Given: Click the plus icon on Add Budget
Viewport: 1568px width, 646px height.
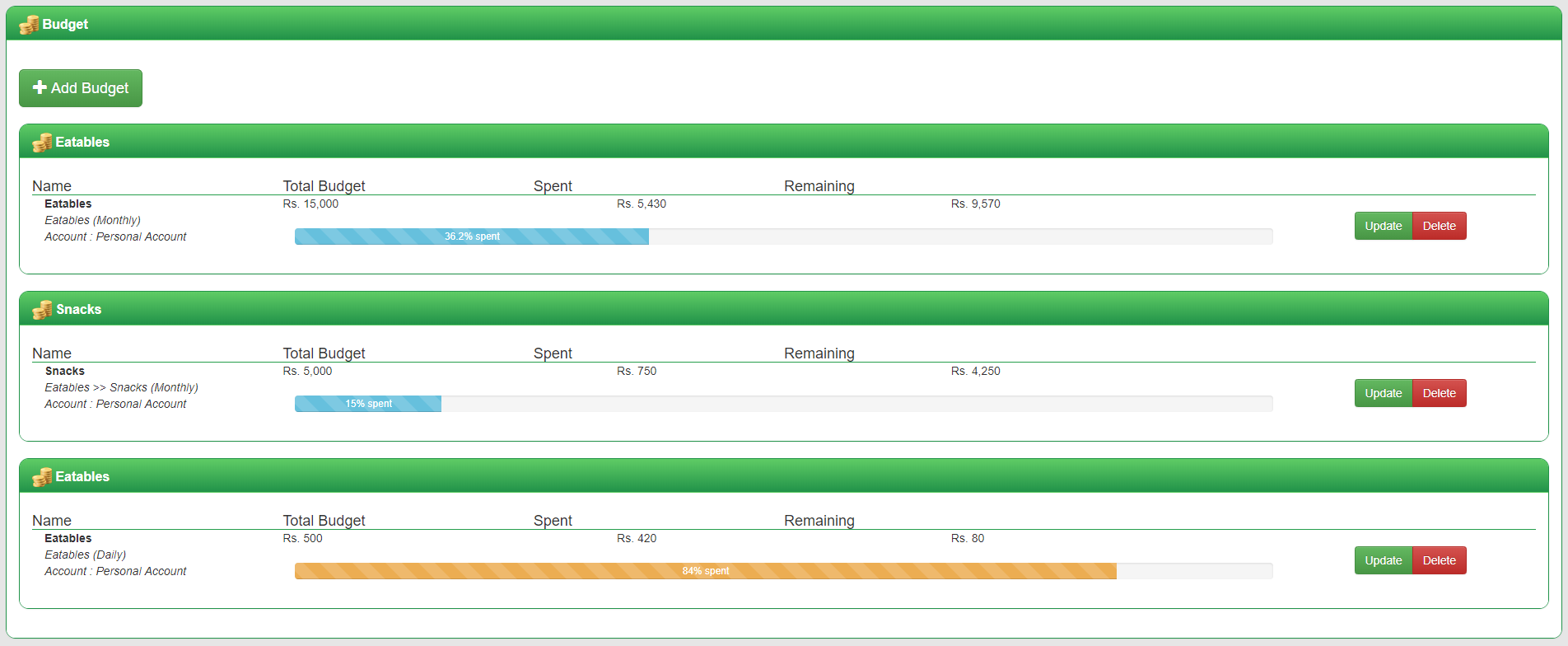Looking at the screenshot, I should [39, 87].
